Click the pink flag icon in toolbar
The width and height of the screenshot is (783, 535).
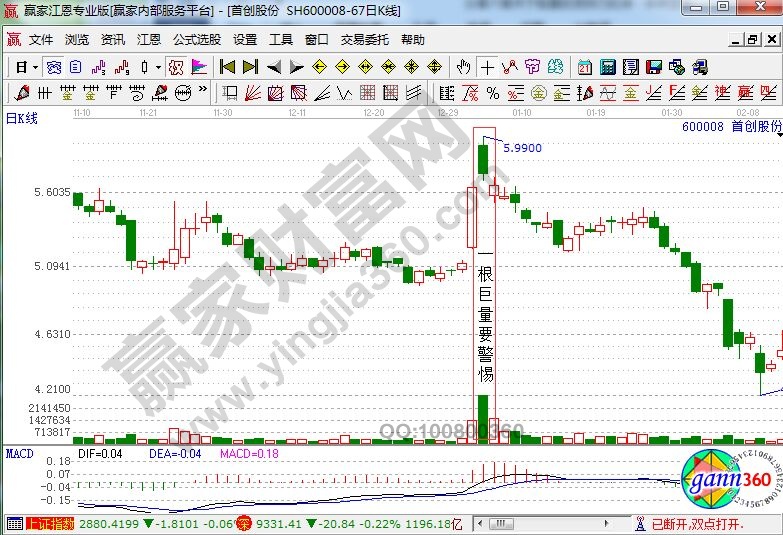pyautogui.click(x=199, y=67)
